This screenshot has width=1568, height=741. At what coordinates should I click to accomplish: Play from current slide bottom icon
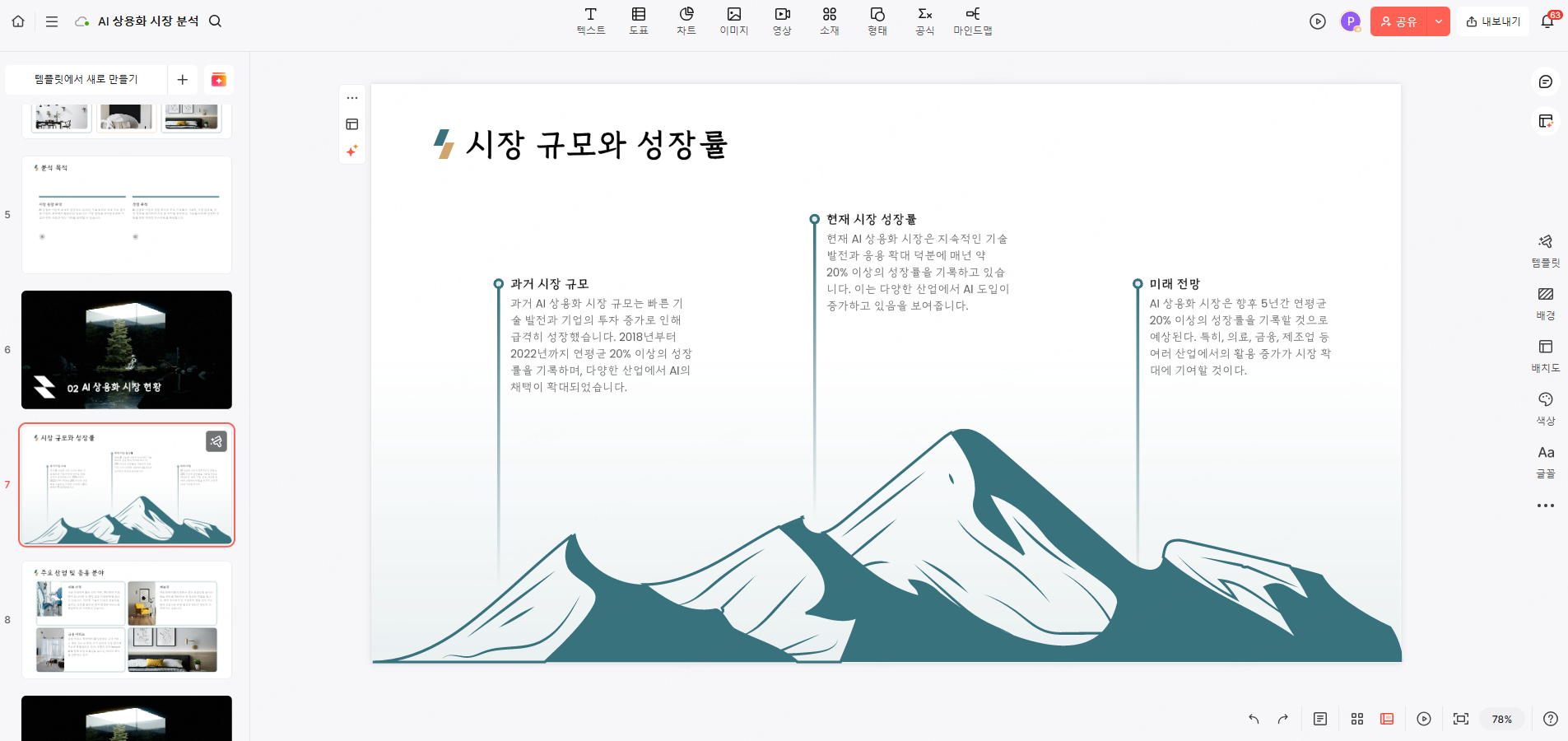point(1424,719)
